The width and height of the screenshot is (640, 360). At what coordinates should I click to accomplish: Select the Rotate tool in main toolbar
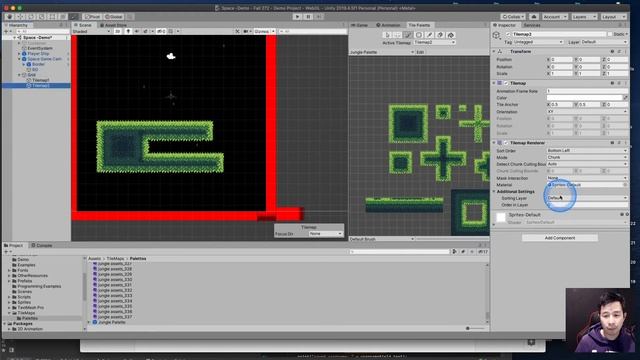(x=31, y=17)
